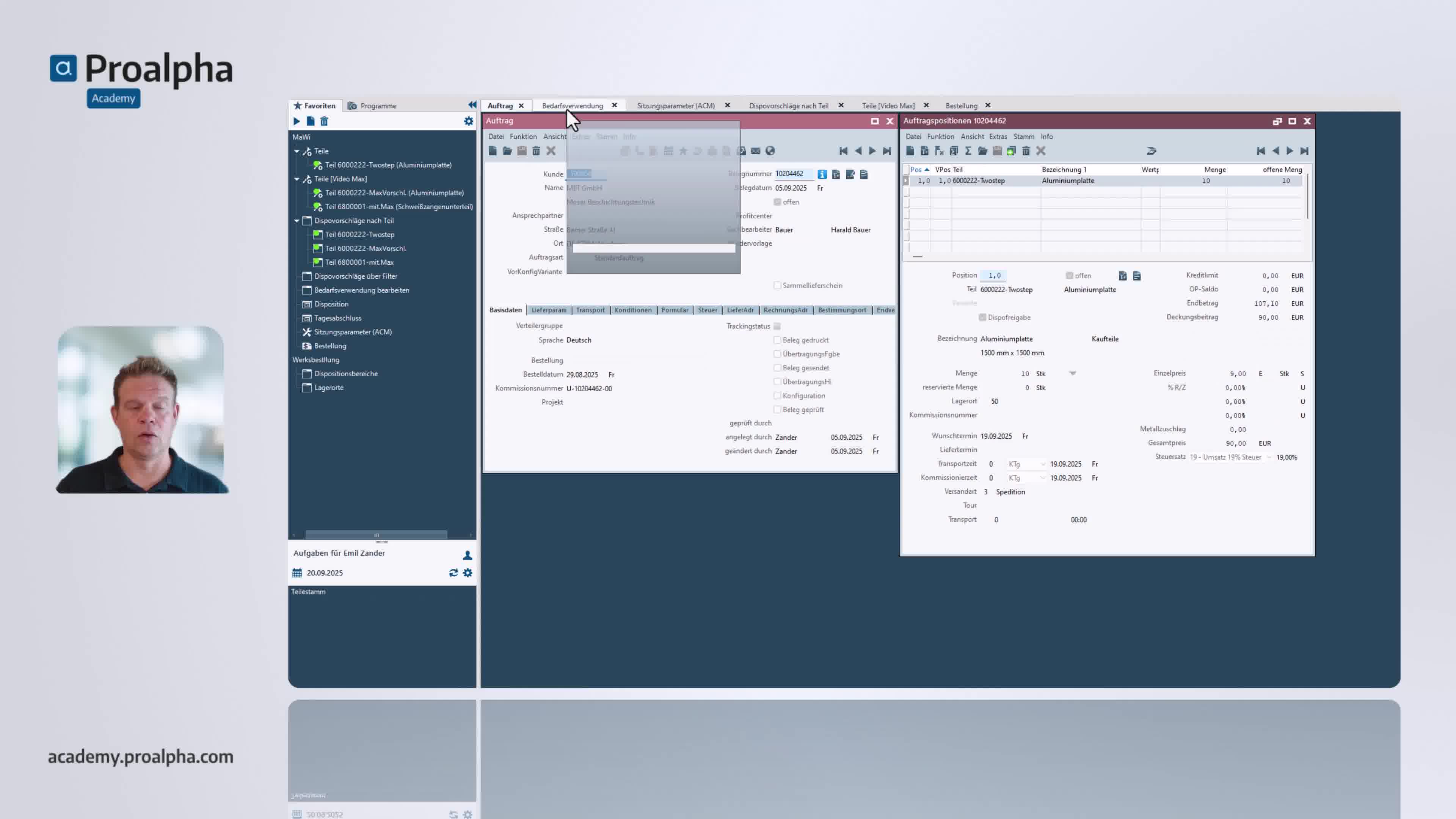The image size is (1456, 819).
Task: Click sigma sum icon in Auftragspositionen toolbar
Action: pyautogui.click(x=968, y=151)
